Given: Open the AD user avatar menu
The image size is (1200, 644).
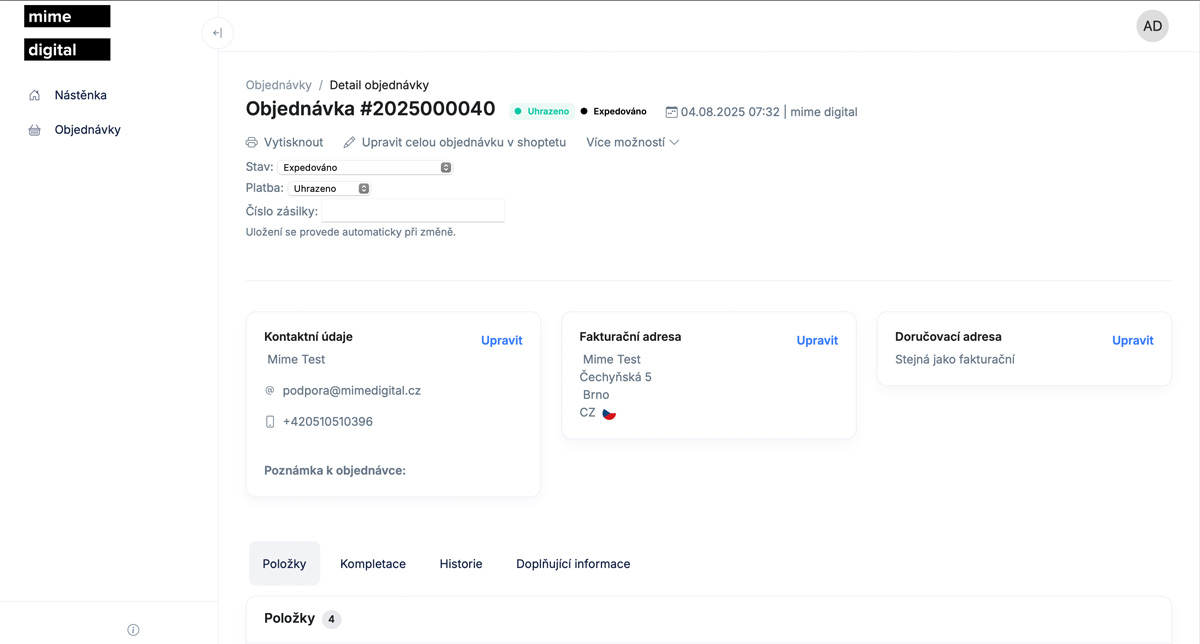Looking at the screenshot, I should point(1152,26).
